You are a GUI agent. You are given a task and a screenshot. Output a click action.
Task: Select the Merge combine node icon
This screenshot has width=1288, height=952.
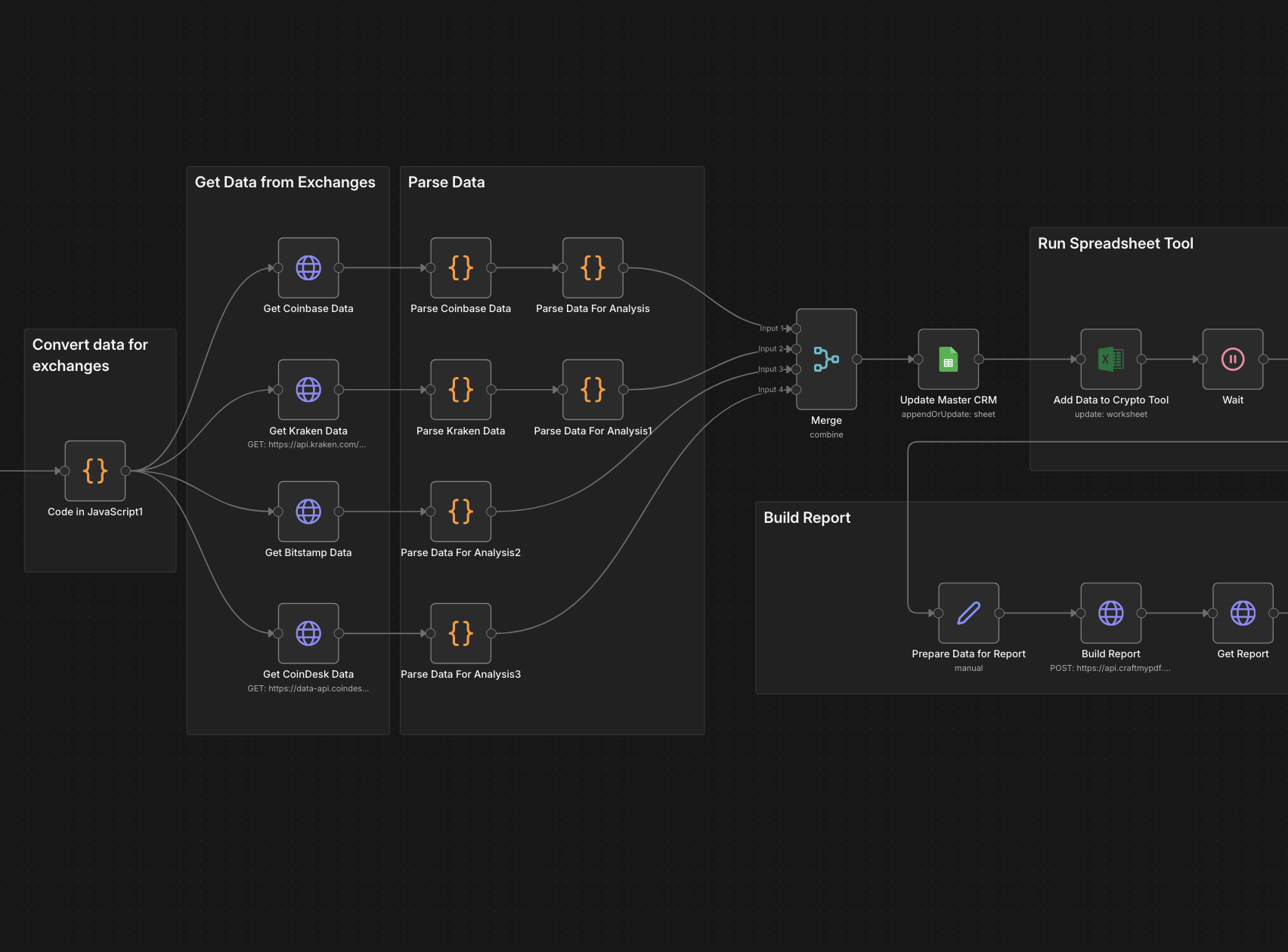coord(826,359)
